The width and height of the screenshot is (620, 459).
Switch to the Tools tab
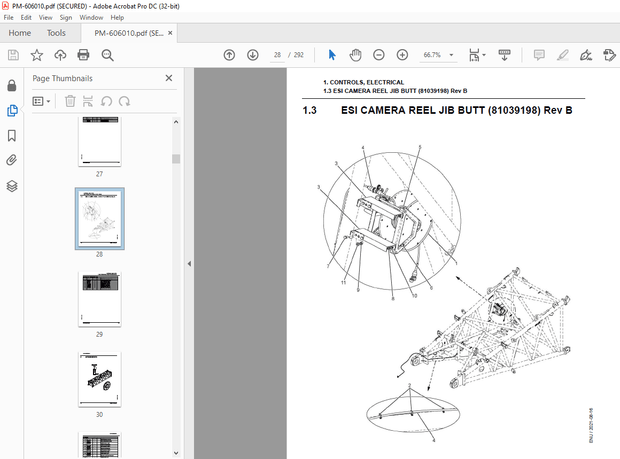[56, 33]
